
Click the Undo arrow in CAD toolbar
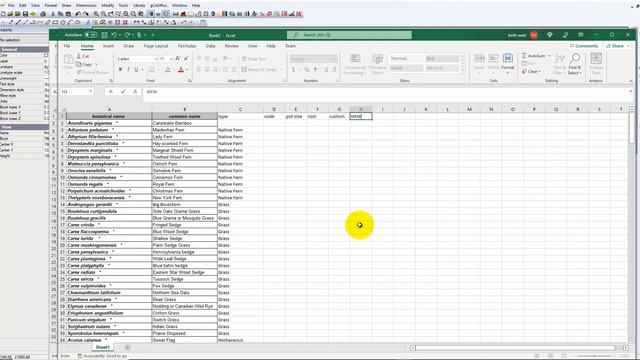coord(78,14)
